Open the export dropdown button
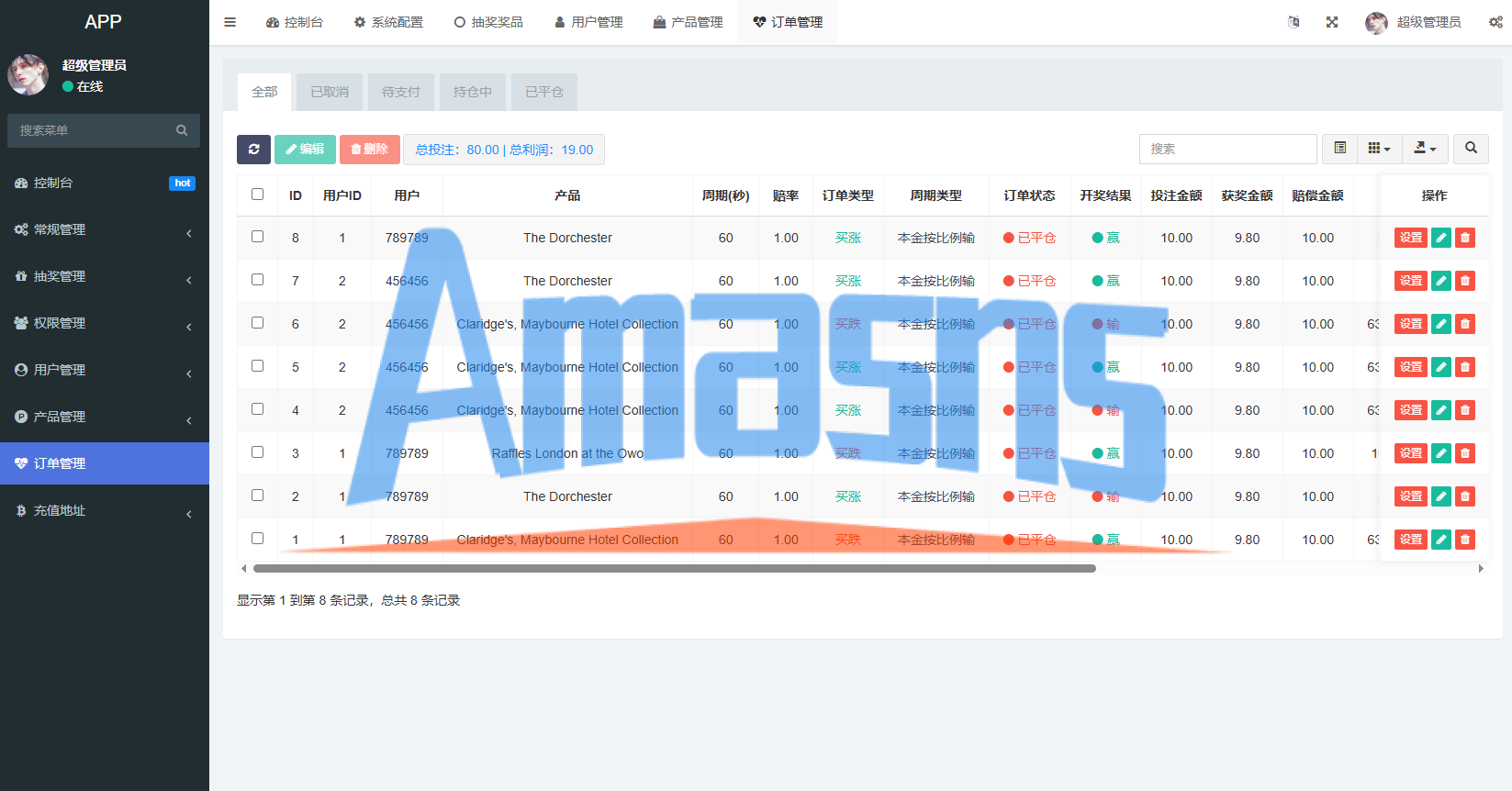The height and width of the screenshot is (791, 1512). point(1425,148)
